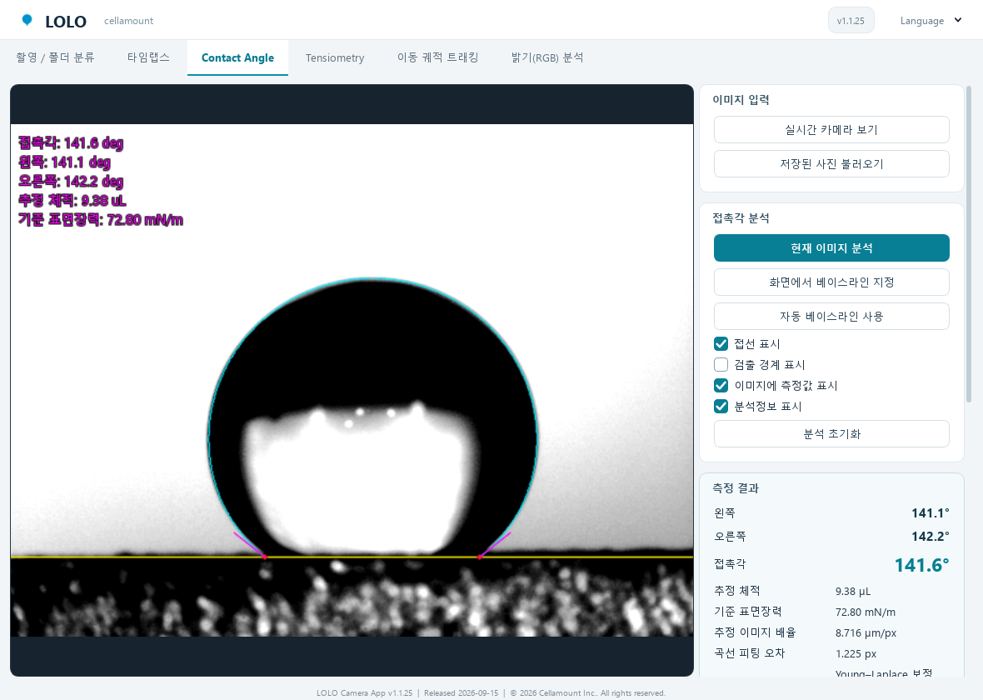Select the Contact Angle tab
The height and width of the screenshot is (700, 983).
coord(238,58)
